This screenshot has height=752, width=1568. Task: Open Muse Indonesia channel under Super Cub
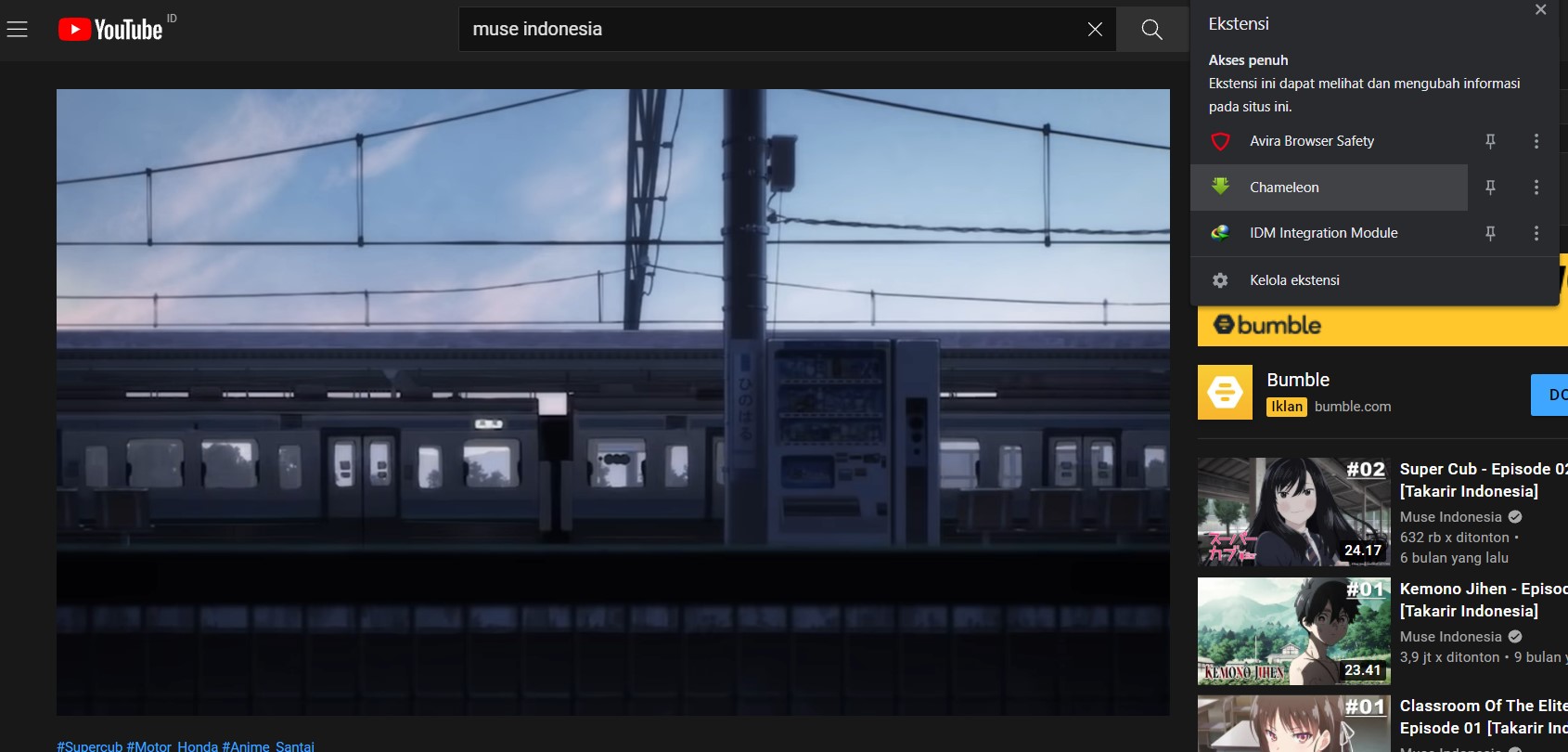1450,517
